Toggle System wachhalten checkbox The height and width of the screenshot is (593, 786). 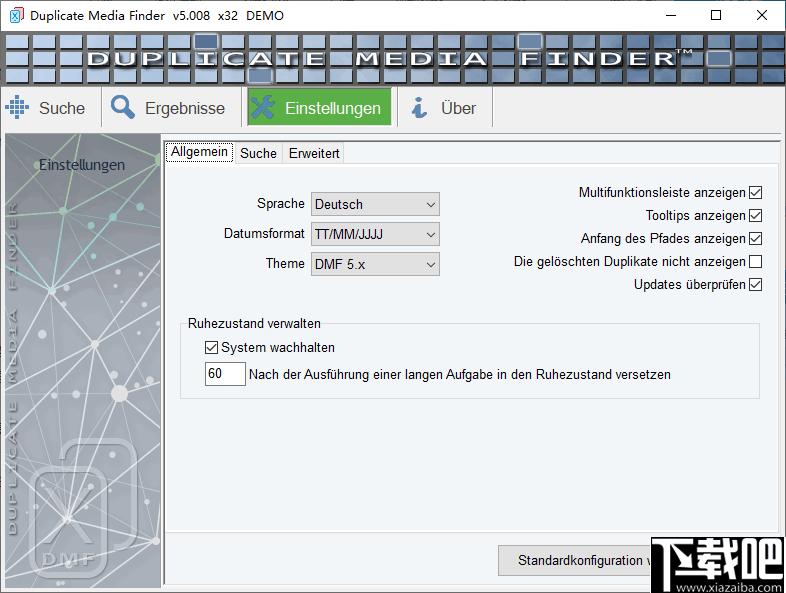212,347
